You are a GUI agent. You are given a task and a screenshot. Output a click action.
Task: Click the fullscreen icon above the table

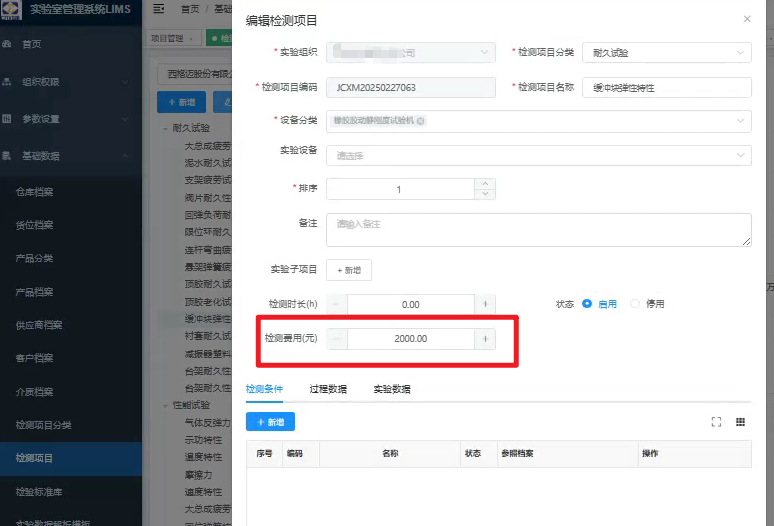pos(716,422)
